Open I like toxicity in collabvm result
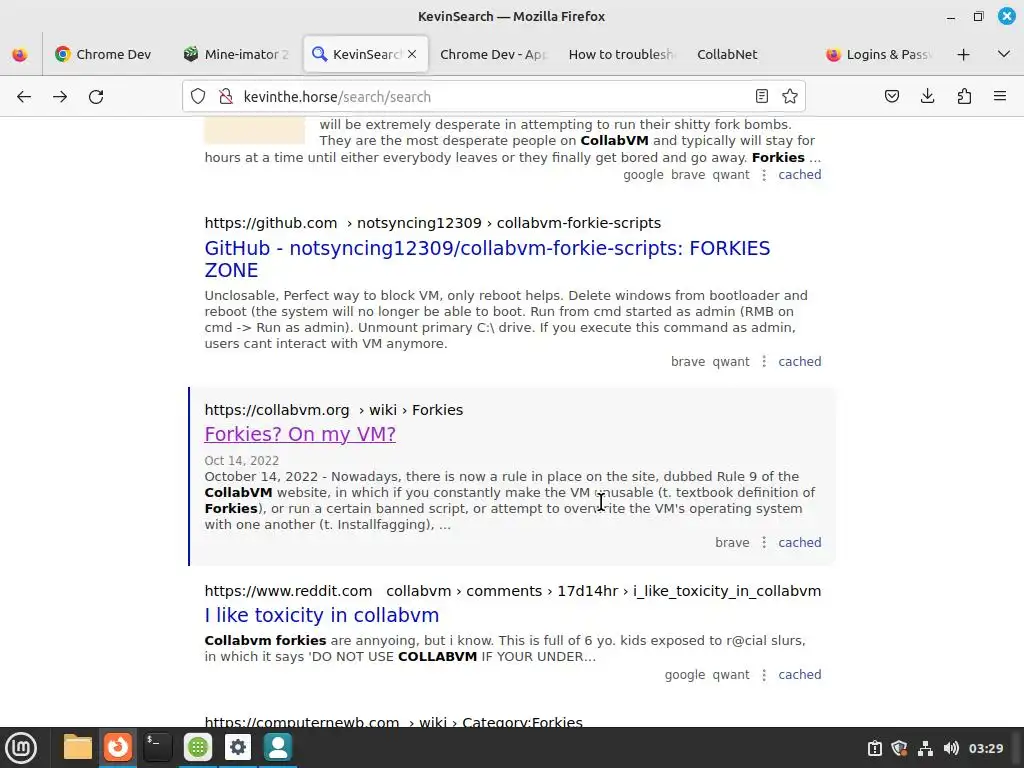 (x=321, y=615)
